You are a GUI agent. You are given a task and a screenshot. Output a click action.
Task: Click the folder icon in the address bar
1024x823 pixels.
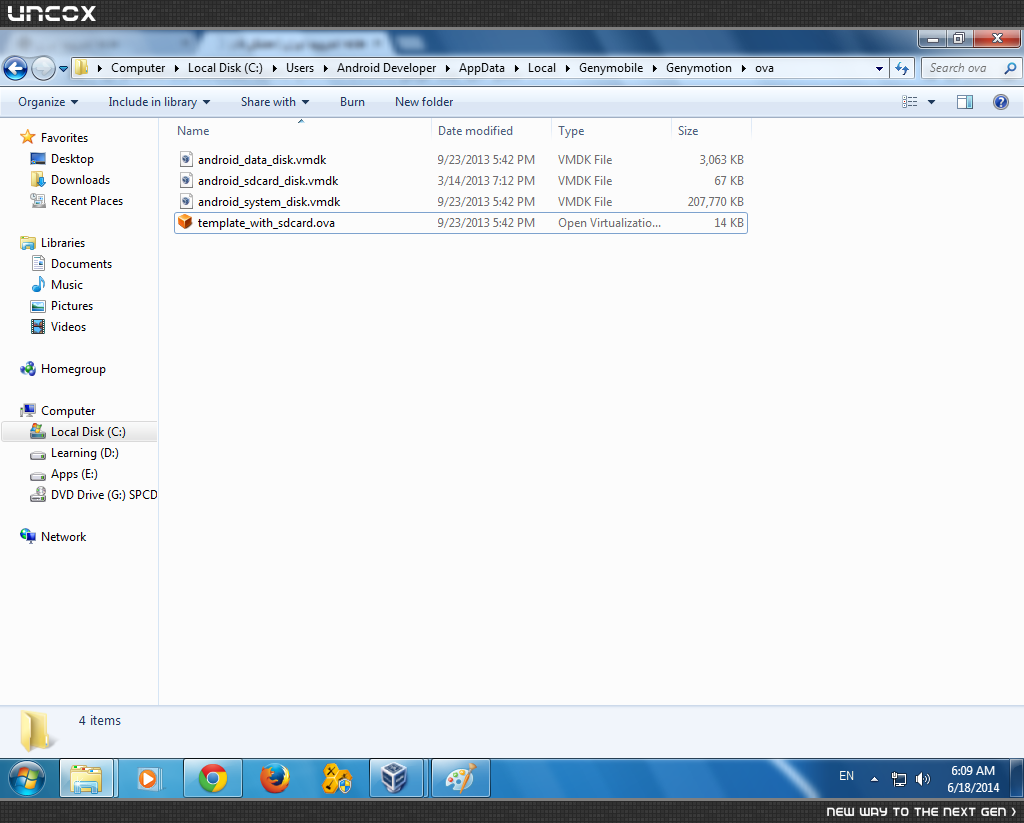click(x=81, y=67)
